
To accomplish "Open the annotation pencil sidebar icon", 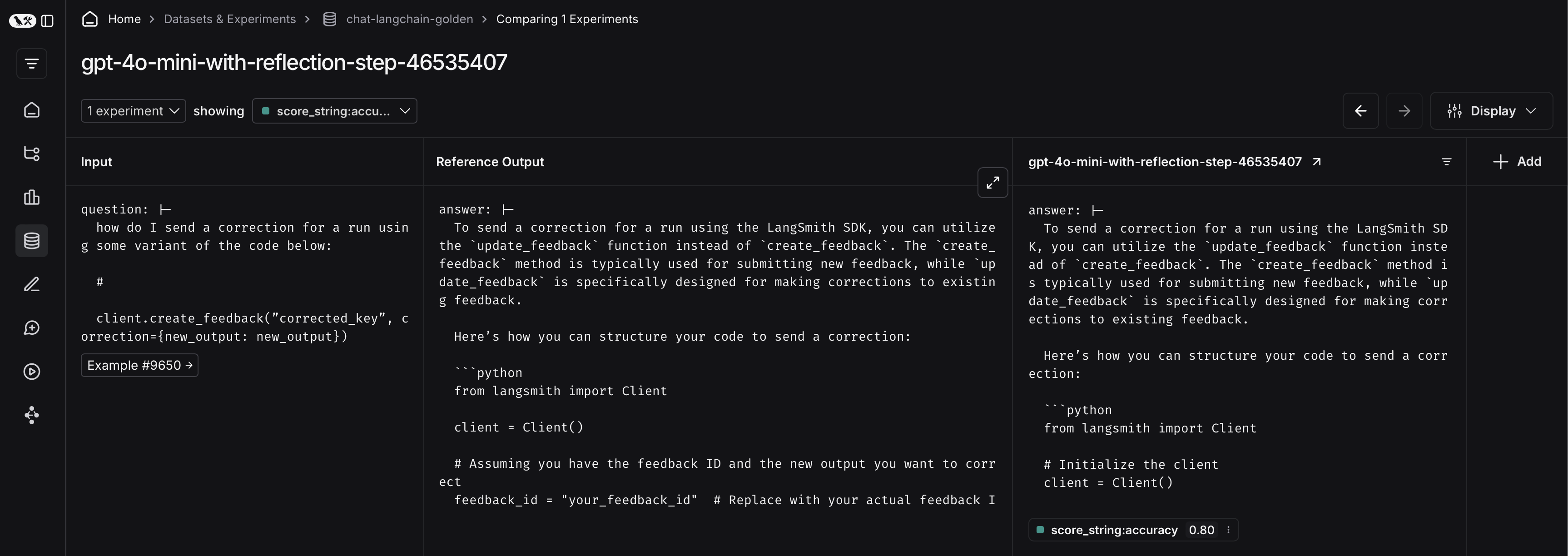I will [x=32, y=284].
